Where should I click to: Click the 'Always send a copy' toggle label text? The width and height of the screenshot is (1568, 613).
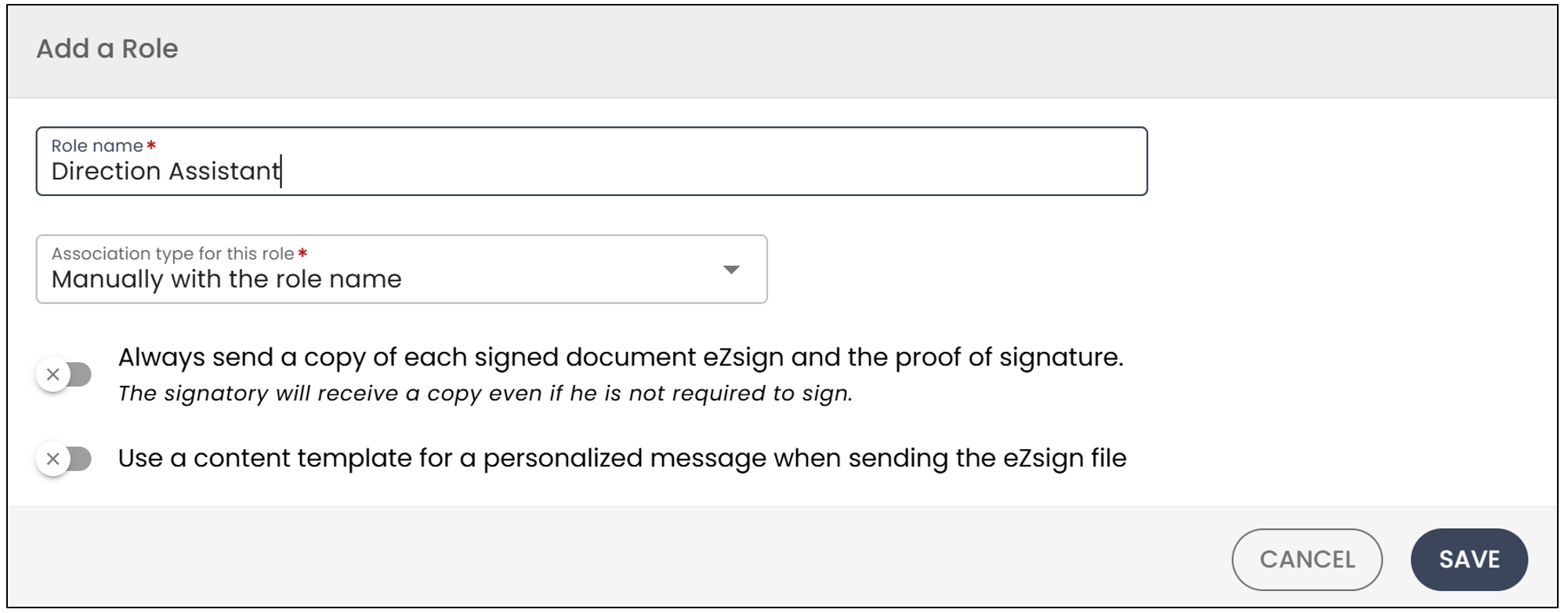point(621,357)
